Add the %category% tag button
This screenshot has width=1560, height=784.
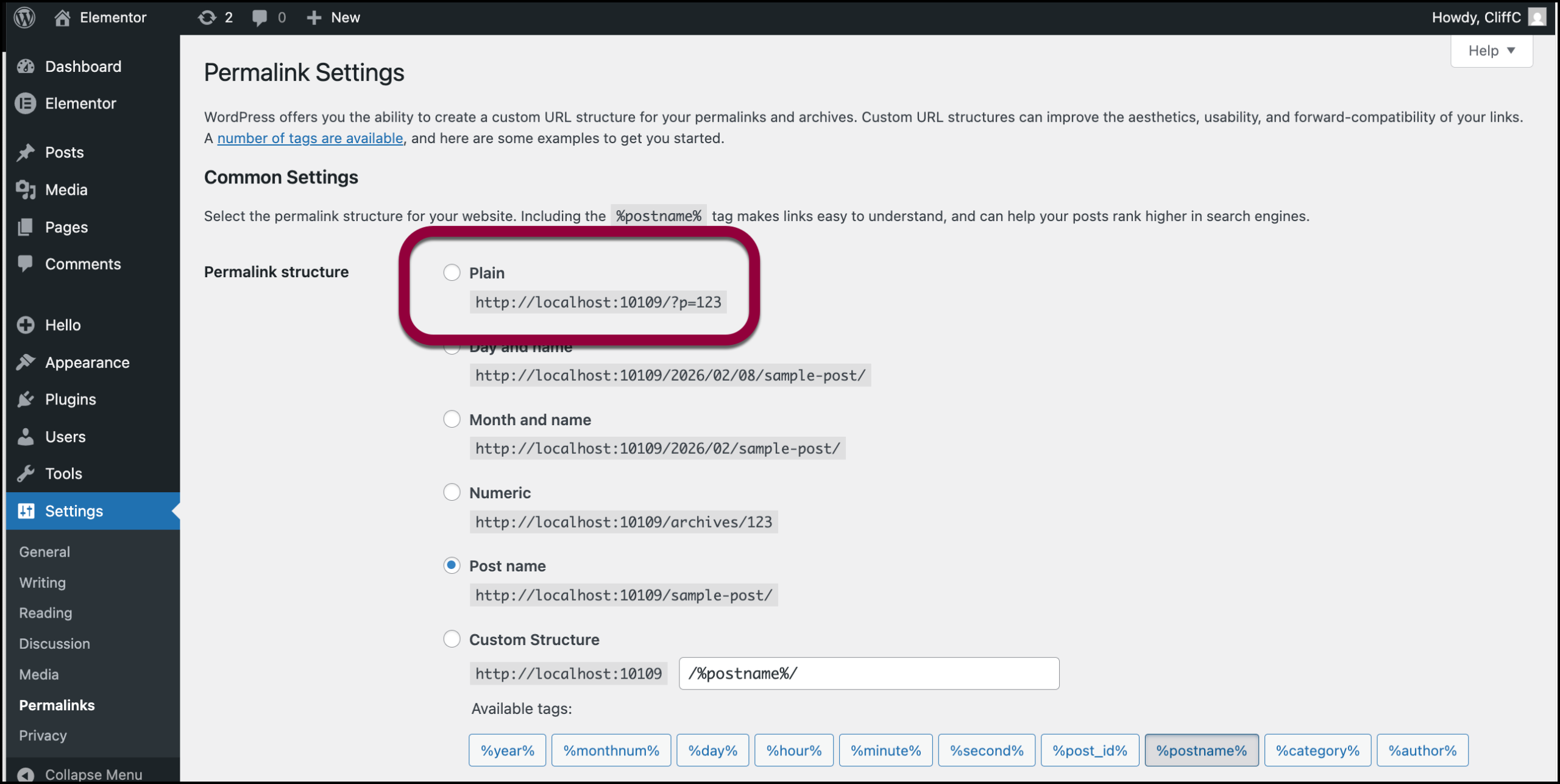pyautogui.click(x=1317, y=750)
